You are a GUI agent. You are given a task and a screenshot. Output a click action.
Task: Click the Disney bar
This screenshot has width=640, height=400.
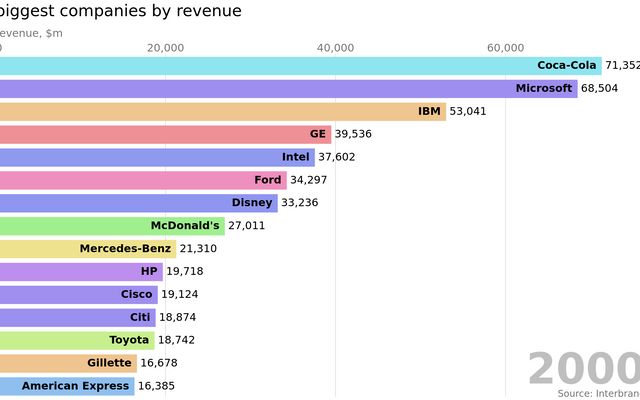pos(138,203)
